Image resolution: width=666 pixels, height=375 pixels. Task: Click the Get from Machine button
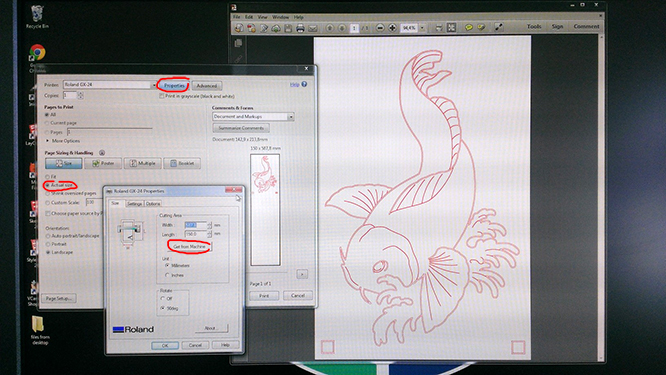click(189, 247)
